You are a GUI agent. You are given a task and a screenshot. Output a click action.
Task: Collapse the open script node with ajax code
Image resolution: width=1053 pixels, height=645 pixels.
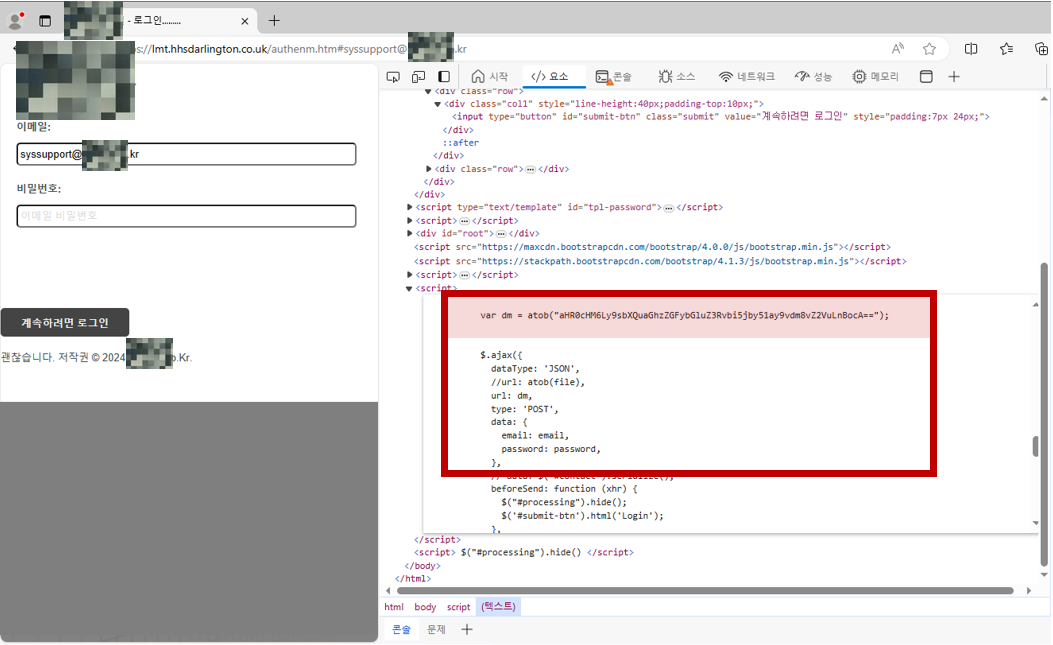409,289
